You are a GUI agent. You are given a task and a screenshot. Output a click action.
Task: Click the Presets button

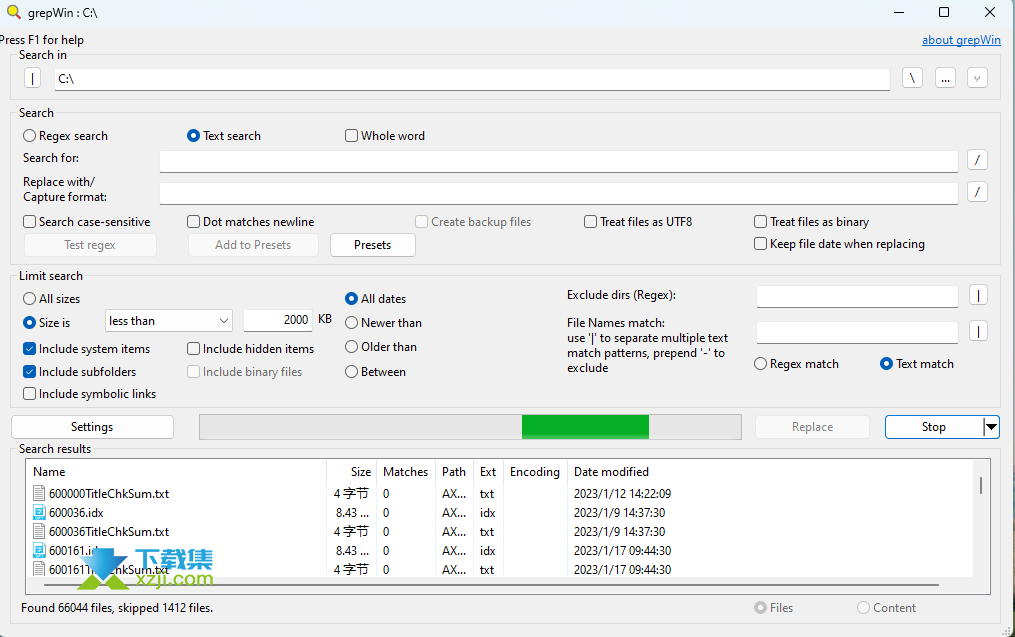pyautogui.click(x=373, y=245)
